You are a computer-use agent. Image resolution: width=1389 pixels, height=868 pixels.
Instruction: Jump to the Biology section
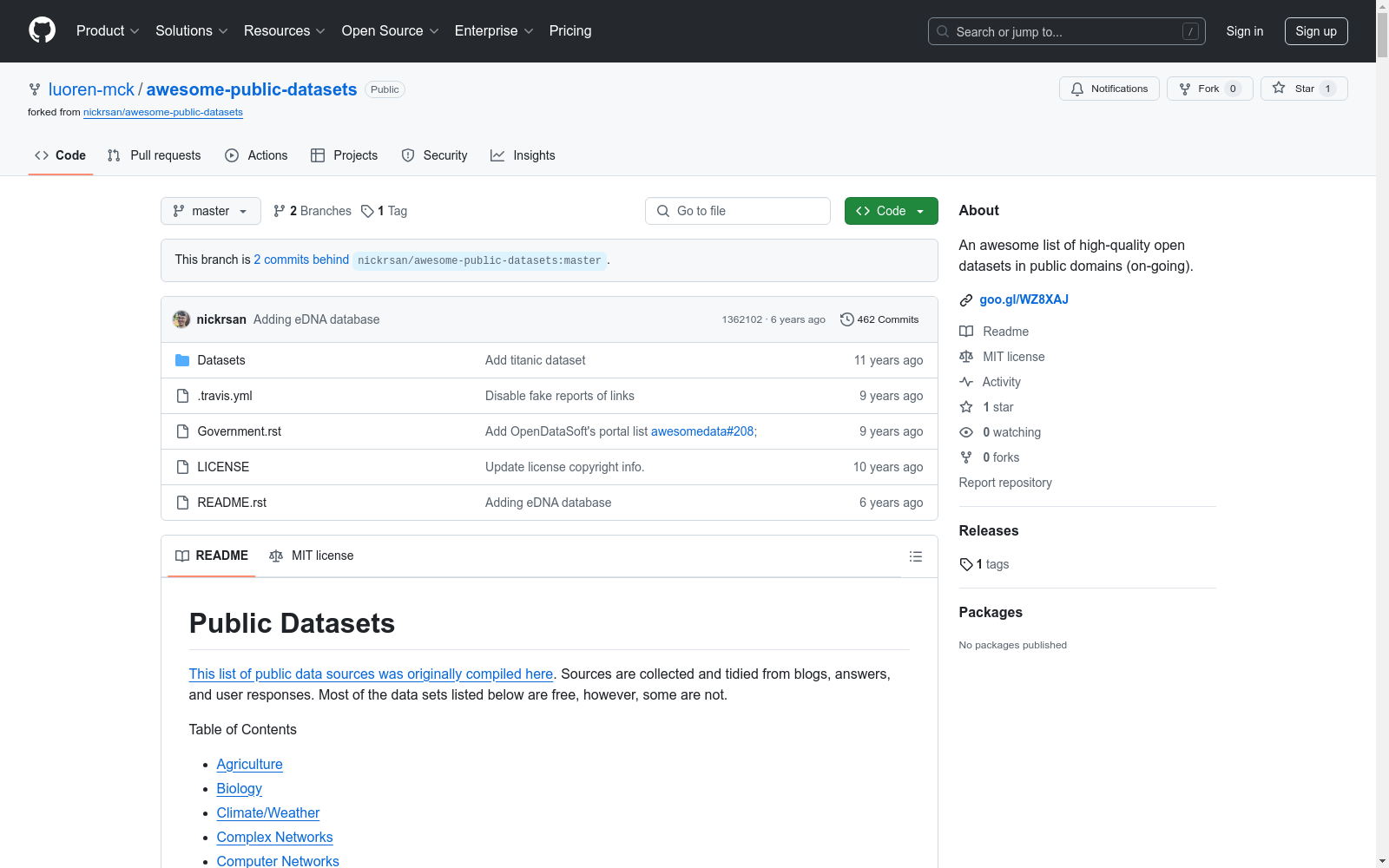point(240,788)
